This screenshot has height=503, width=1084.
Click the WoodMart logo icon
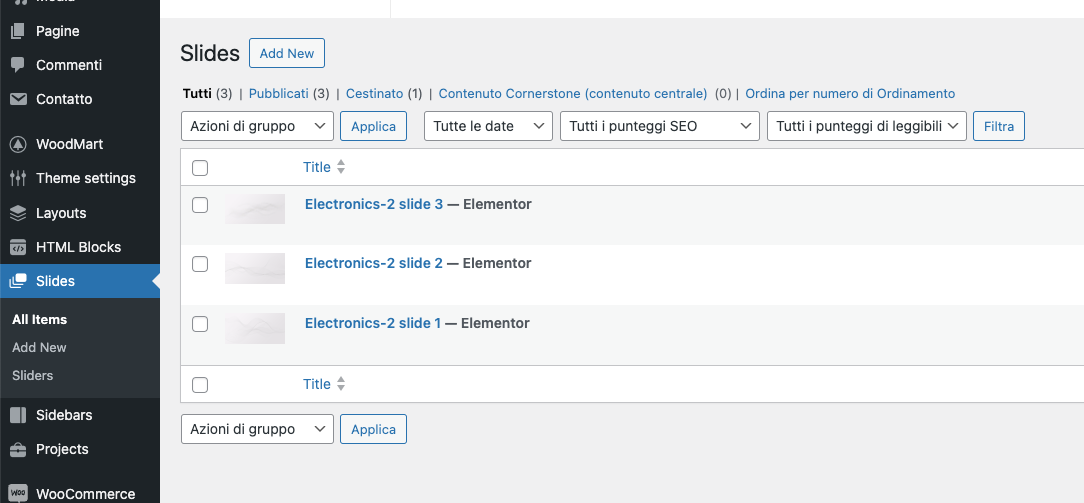pyautogui.click(x=18, y=144)
